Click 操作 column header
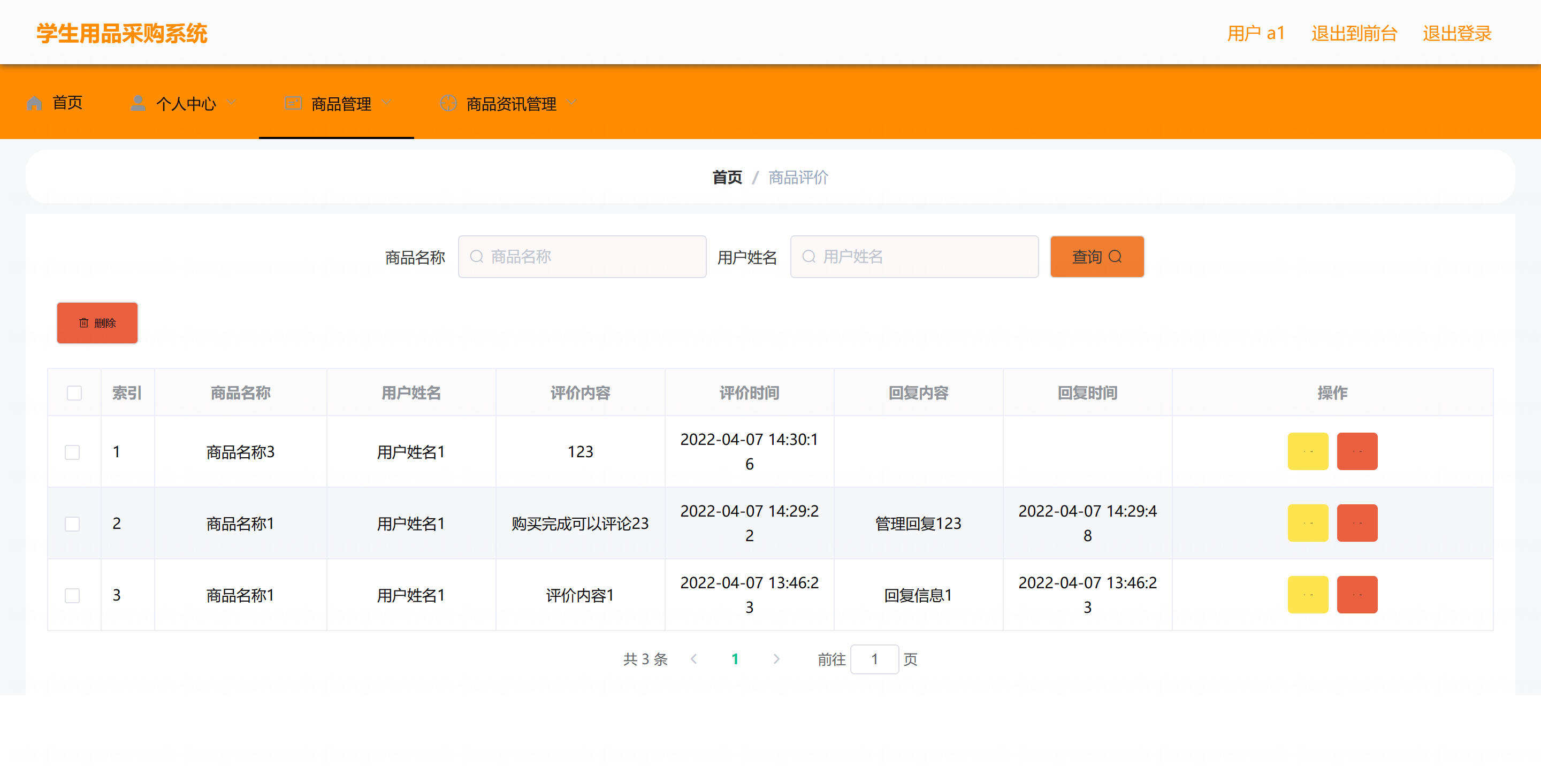The image size is (1541, 784). click(1332, 393)
